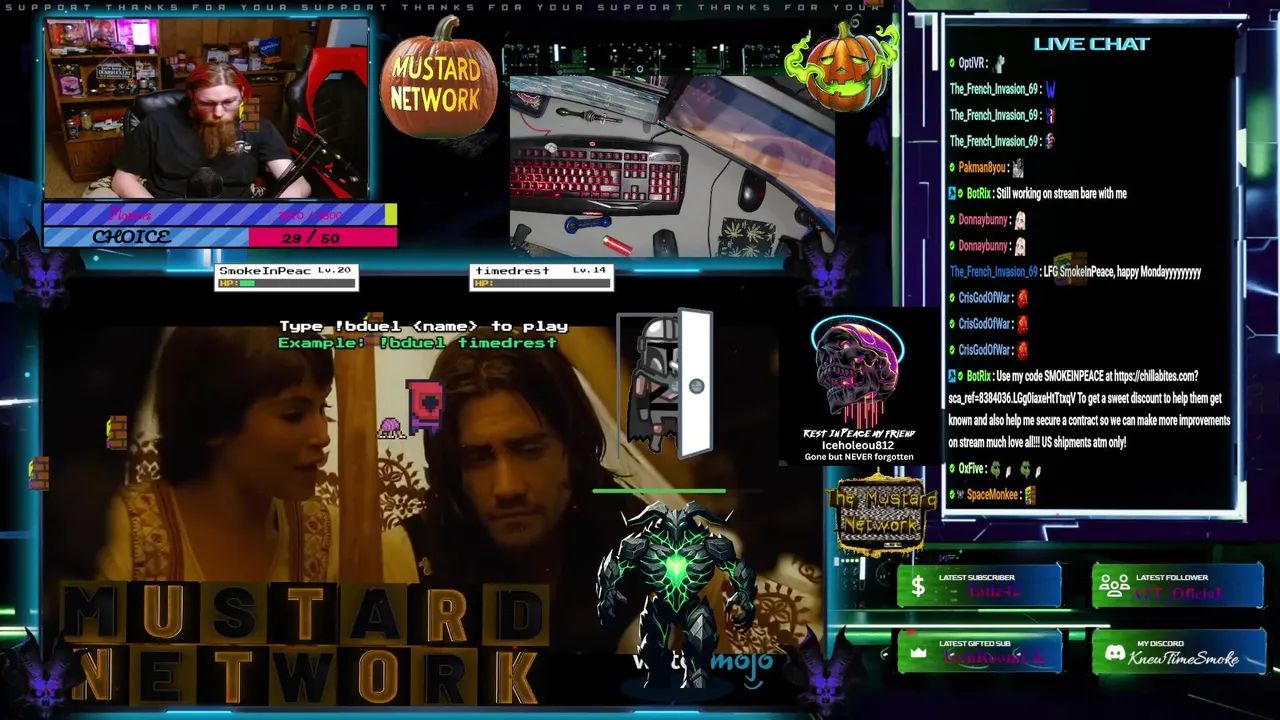Click the keyboard desk camera feed

[x=672, y=165]
